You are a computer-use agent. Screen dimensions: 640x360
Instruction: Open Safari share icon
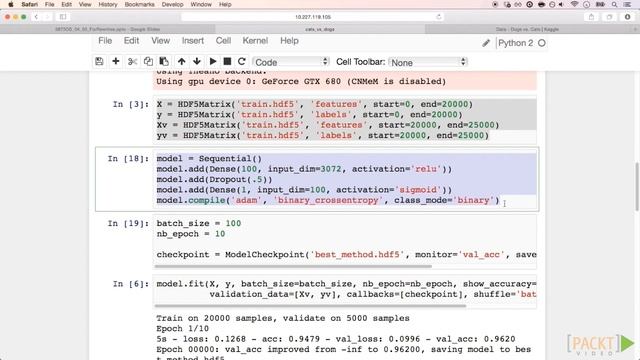[591, 17]
